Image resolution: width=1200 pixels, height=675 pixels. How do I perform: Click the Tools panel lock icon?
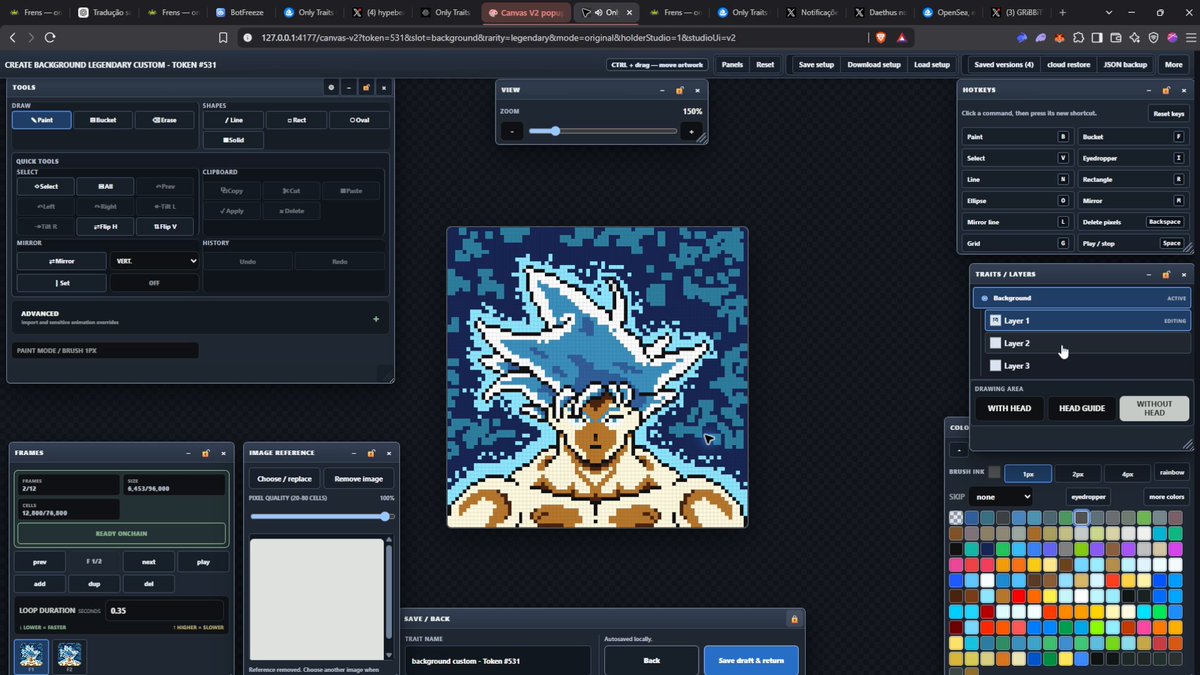click(x=366, y=88)
